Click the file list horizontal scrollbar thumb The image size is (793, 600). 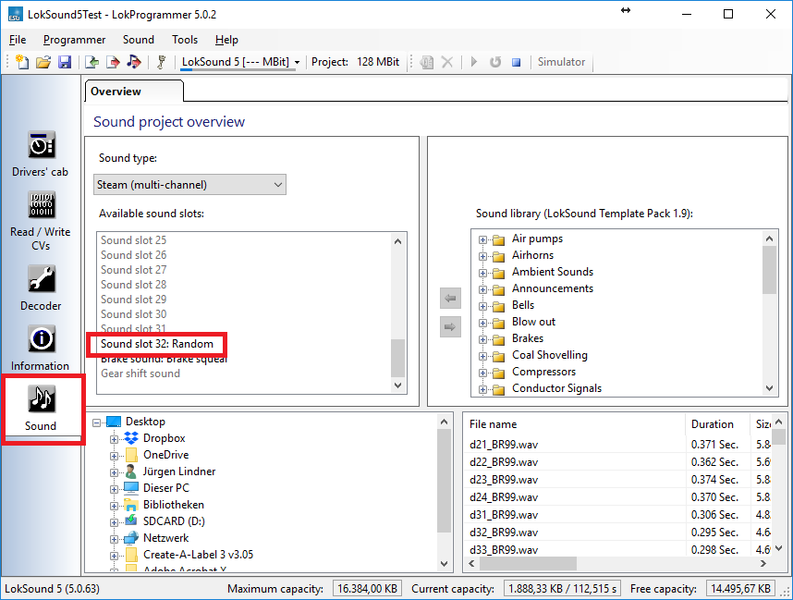(x=528, y=563)
